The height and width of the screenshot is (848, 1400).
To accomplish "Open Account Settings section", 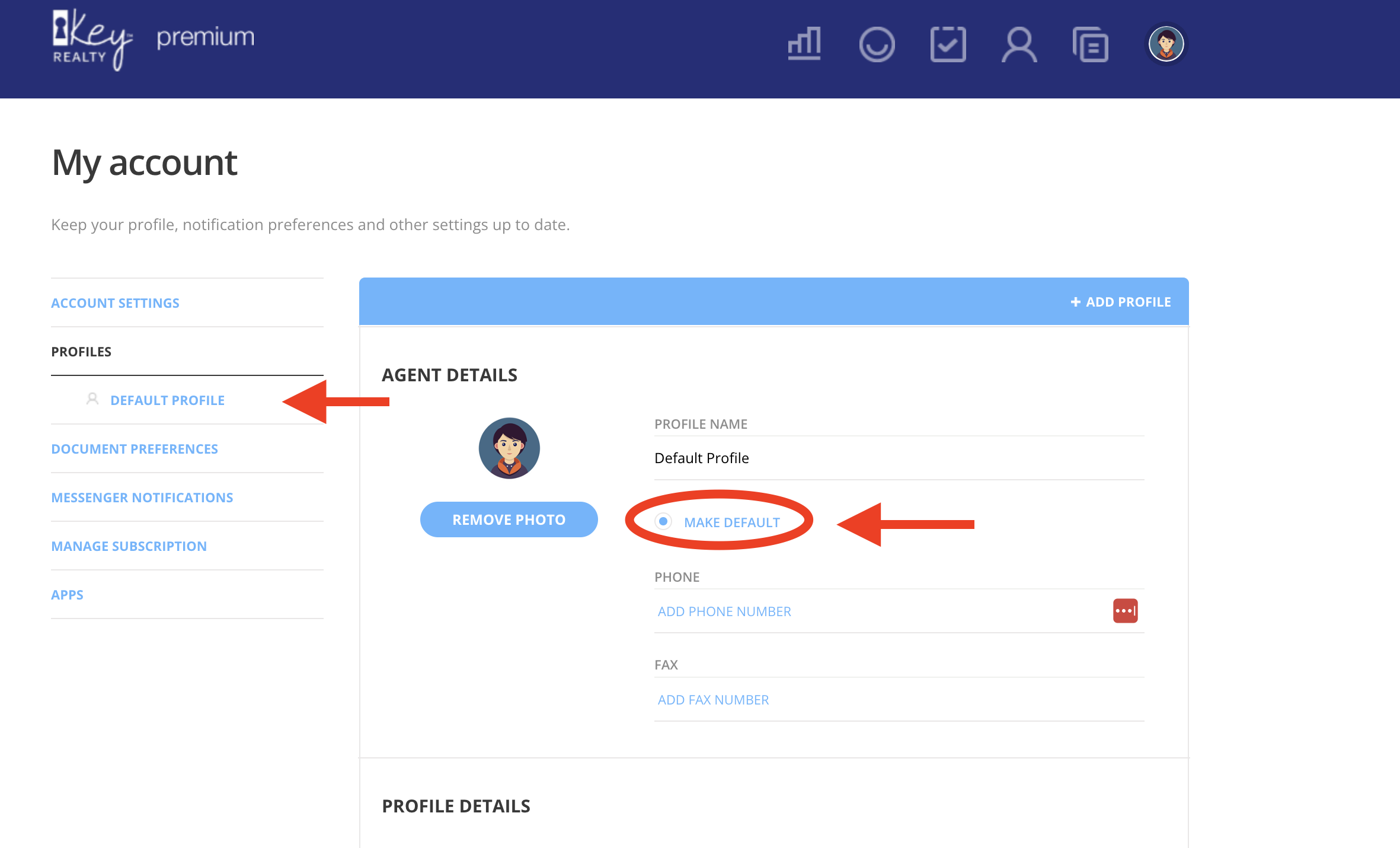I will pyautogui.click(x=115, y=303).
